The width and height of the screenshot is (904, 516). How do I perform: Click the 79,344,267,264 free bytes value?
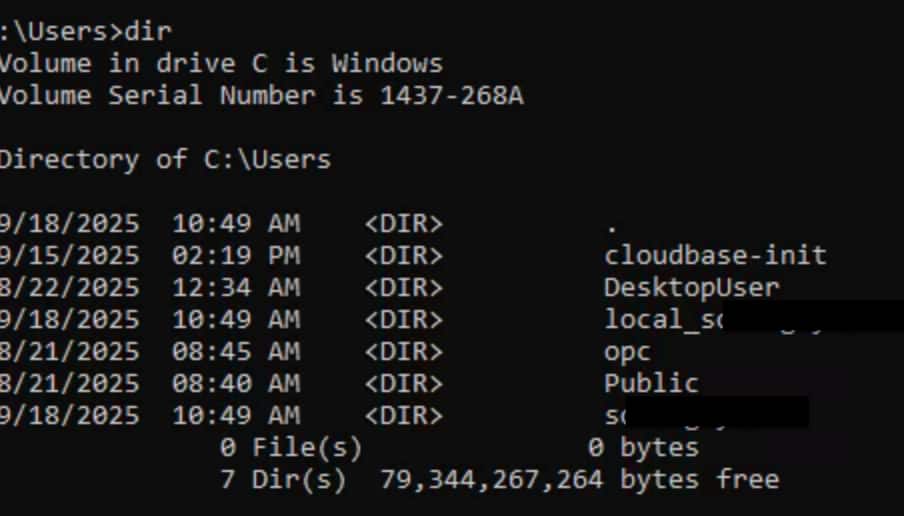click(491, 479)
